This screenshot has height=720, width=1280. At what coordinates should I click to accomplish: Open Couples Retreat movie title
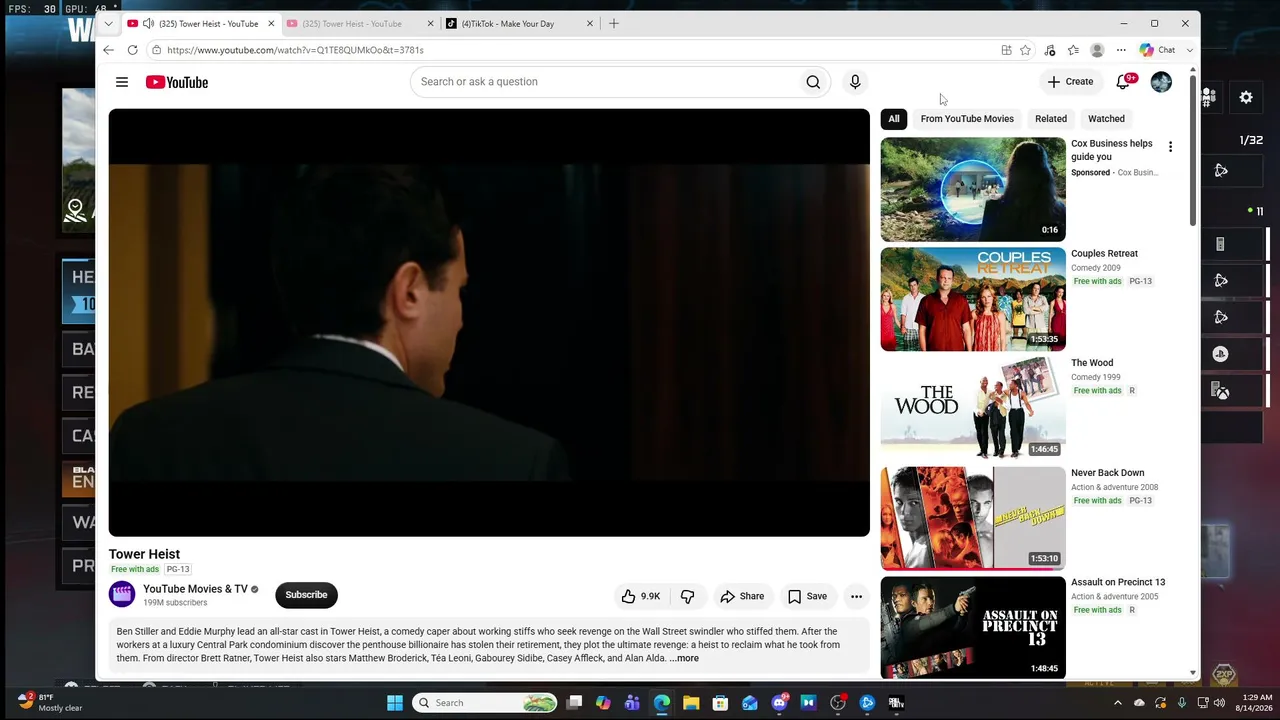(x=1104, y=254)
